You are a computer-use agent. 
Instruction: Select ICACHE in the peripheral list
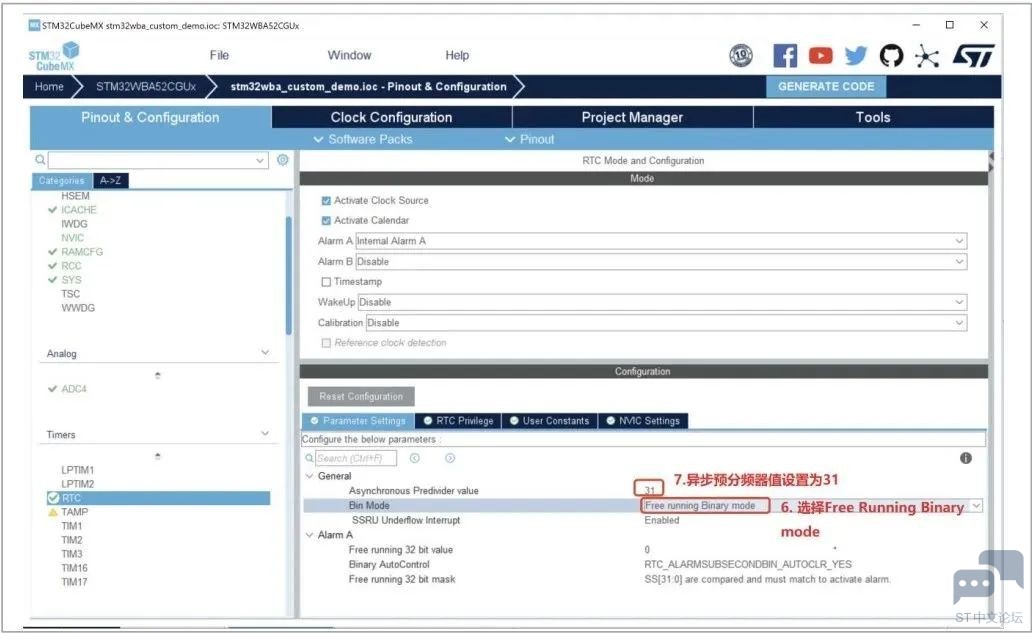[78, 210]
